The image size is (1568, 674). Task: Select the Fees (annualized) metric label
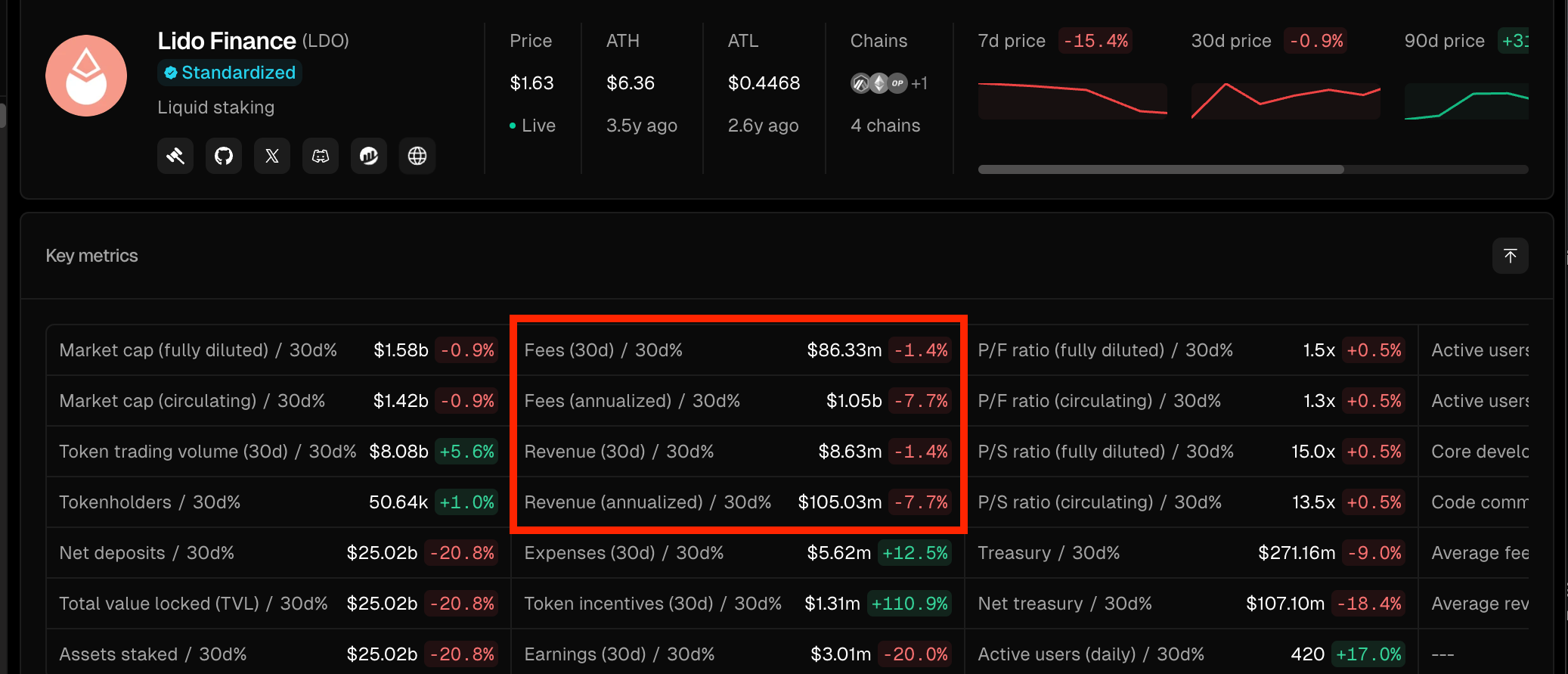632,401
